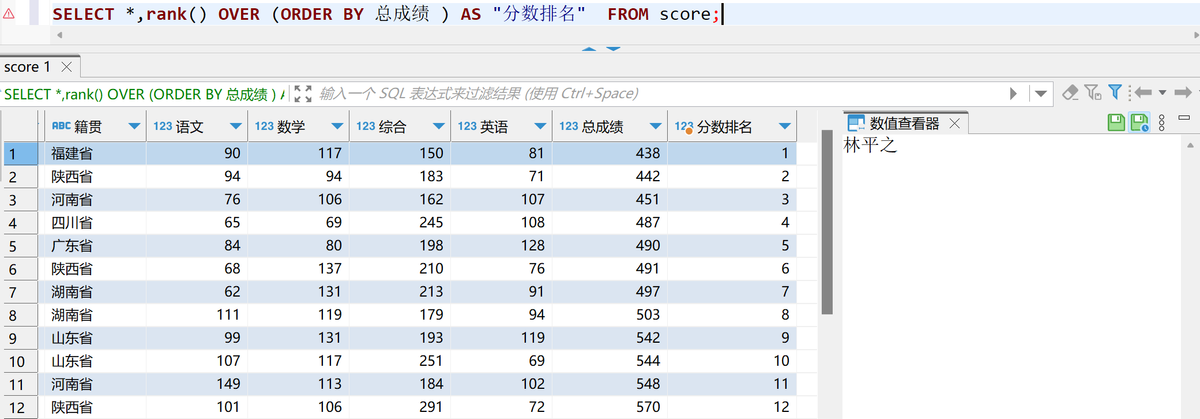
Task: Select 总成绩 cell with value 438
Action: coord(609,154)
